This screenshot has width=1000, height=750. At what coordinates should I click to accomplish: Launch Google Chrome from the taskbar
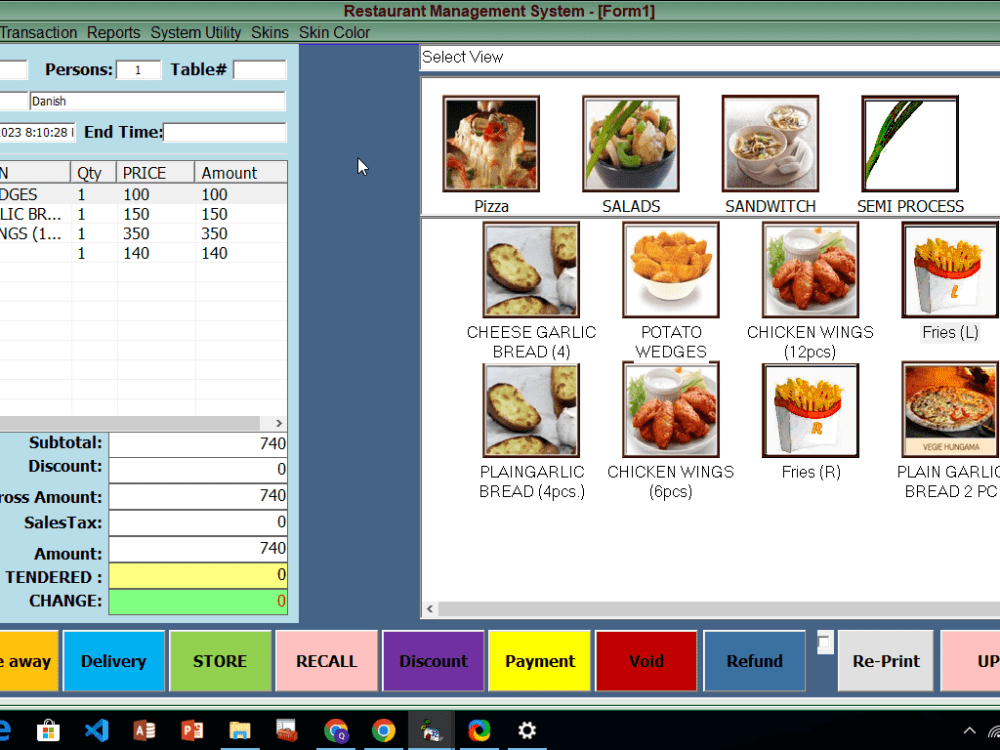click(x=384, y=731)
